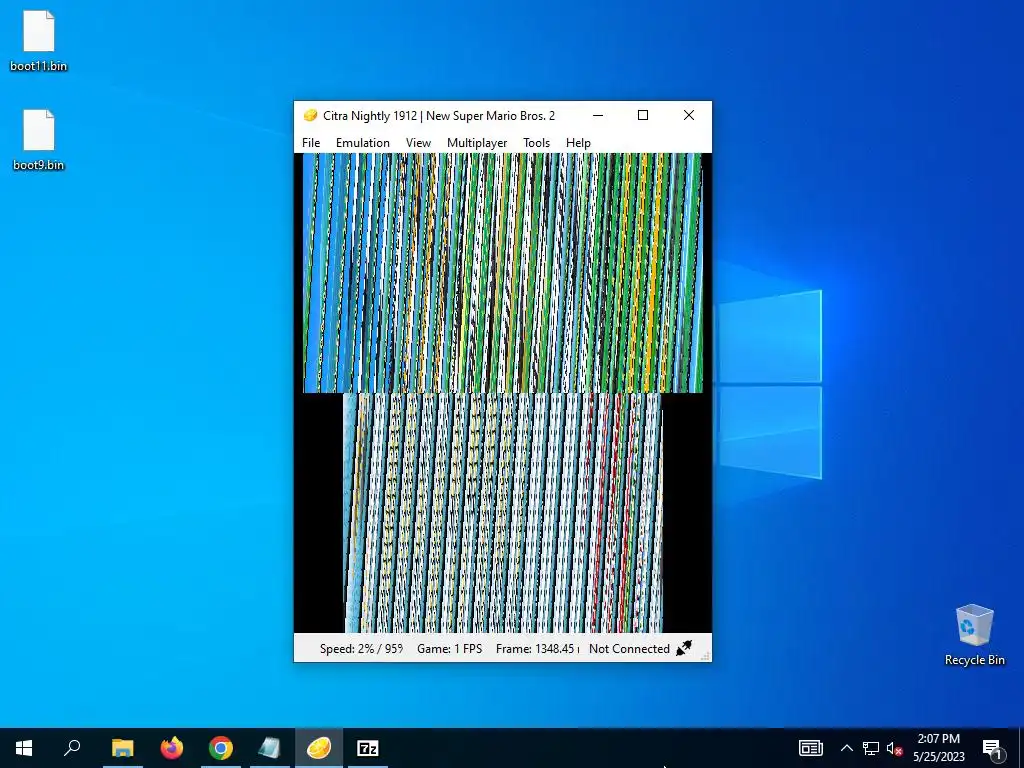Open the clock and date flyout
Screen dimensions: 1024x768
tap(938, 748)
